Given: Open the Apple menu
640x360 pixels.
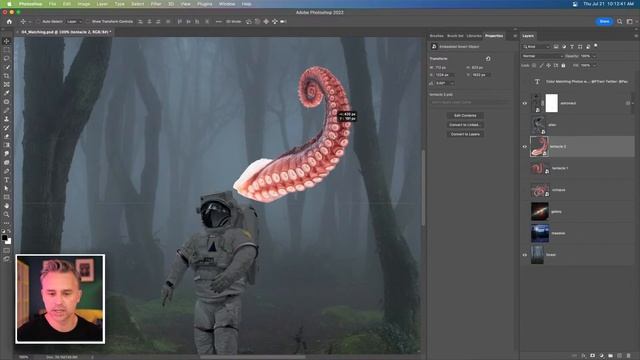Looking at the screenshot, I should click(9, 4).
